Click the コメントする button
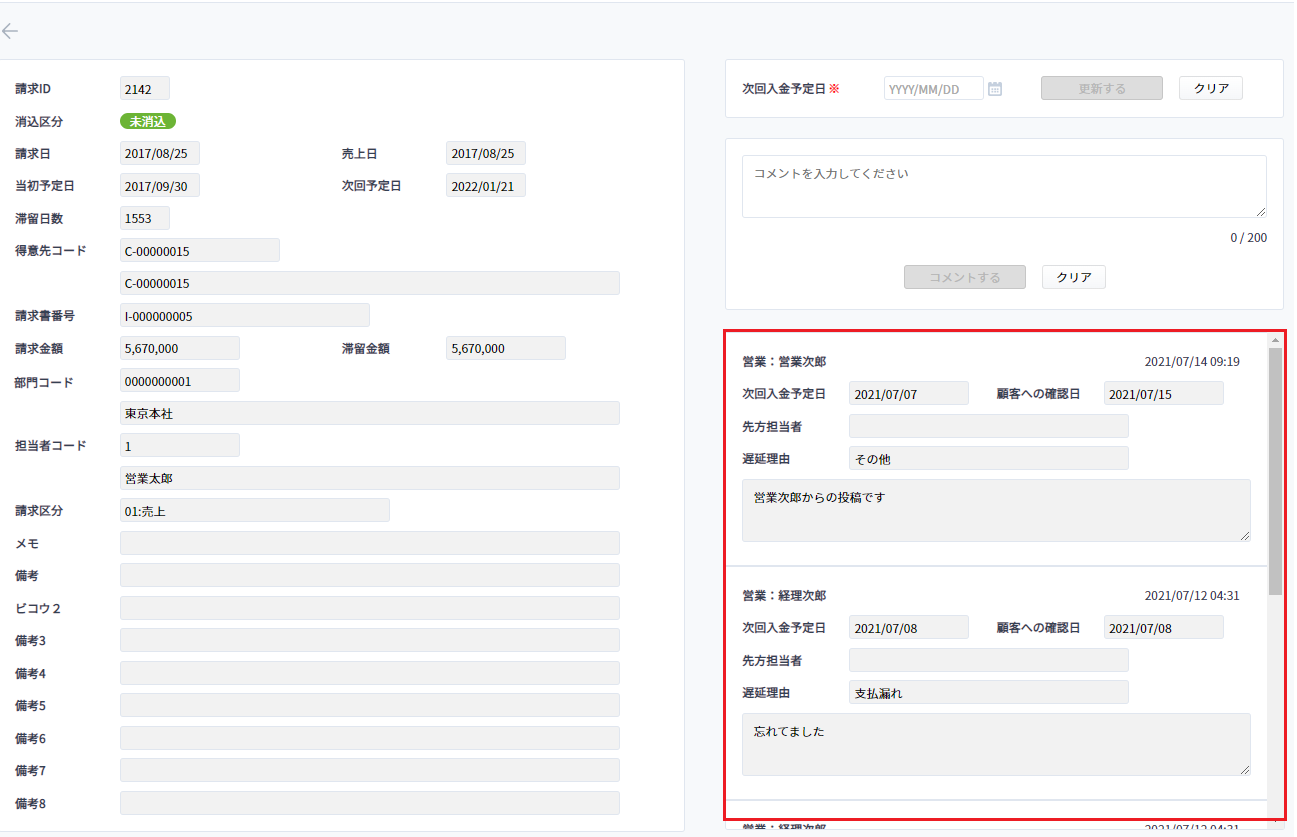1297x837 pixels. (965, 277)
